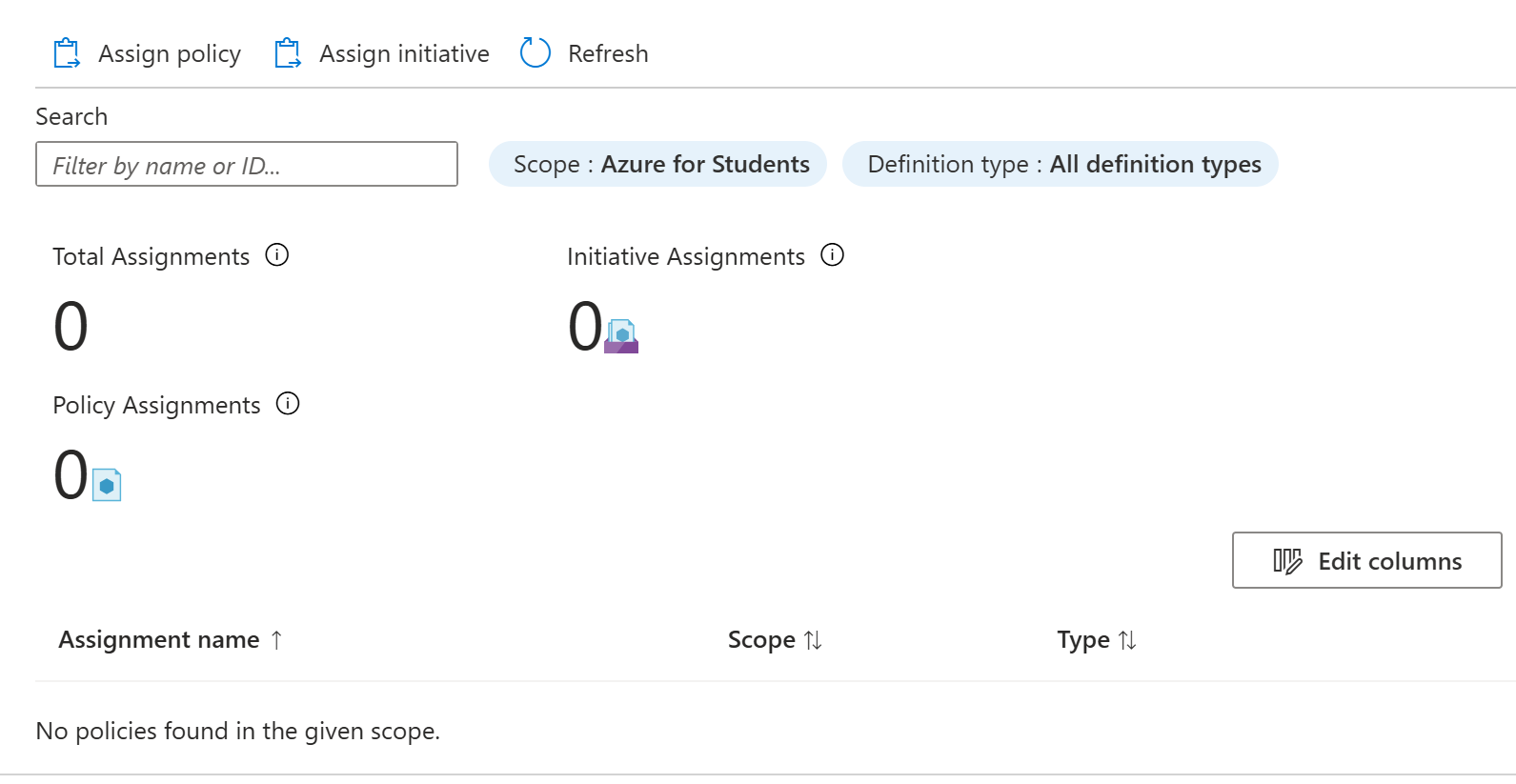Click the Assign initiative clipboard icon

click(x=287, y=53)
